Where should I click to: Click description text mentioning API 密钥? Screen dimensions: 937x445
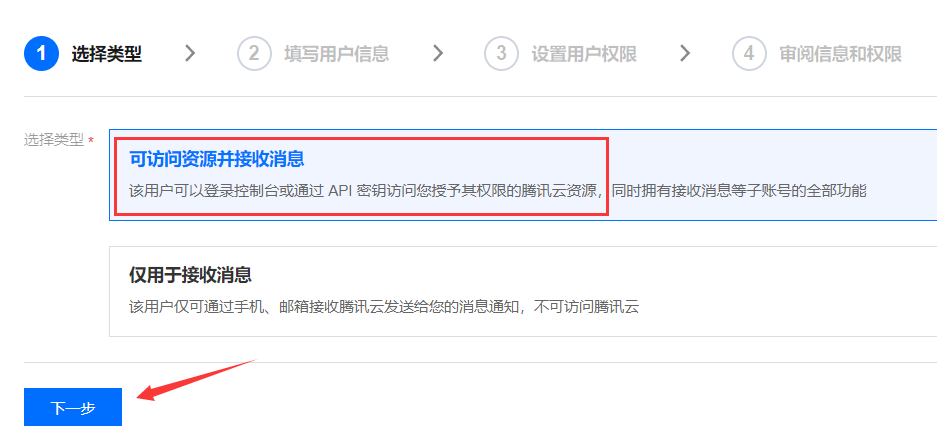pos(497,192)
